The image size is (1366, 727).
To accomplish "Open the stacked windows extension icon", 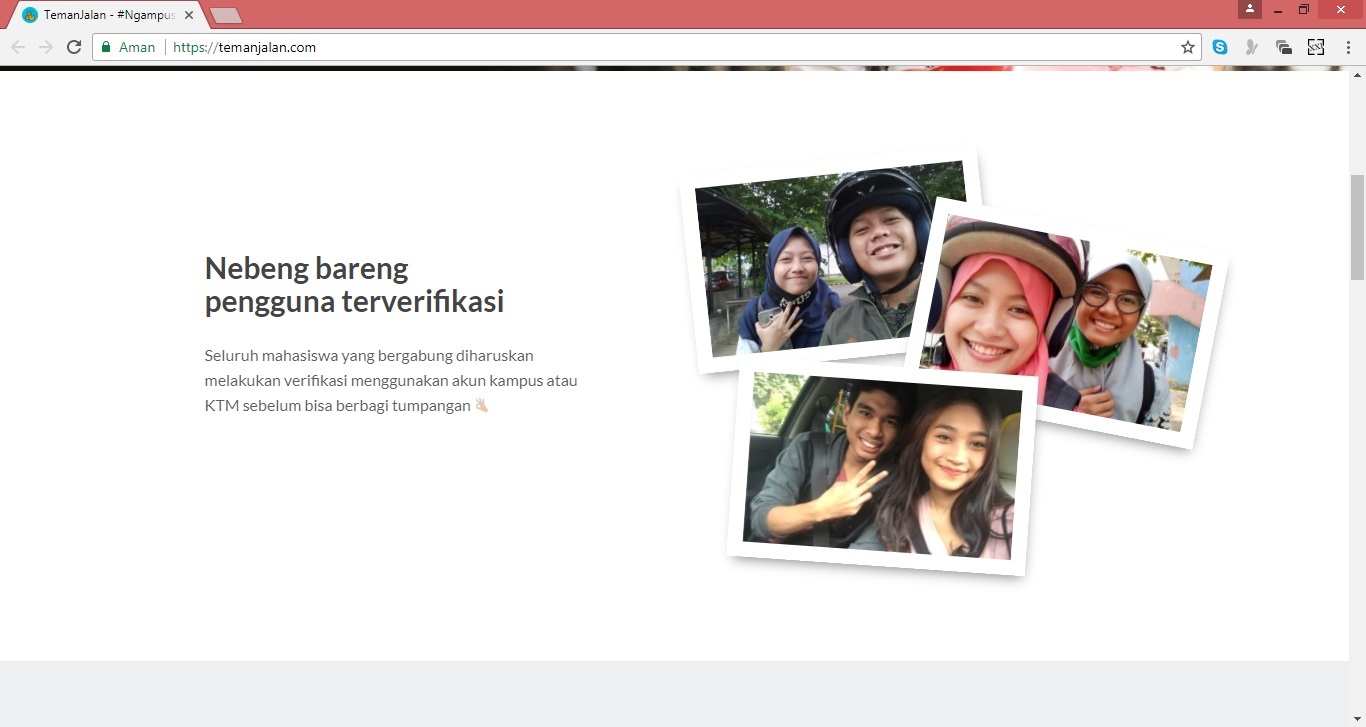I will [x=1284, y=47].
